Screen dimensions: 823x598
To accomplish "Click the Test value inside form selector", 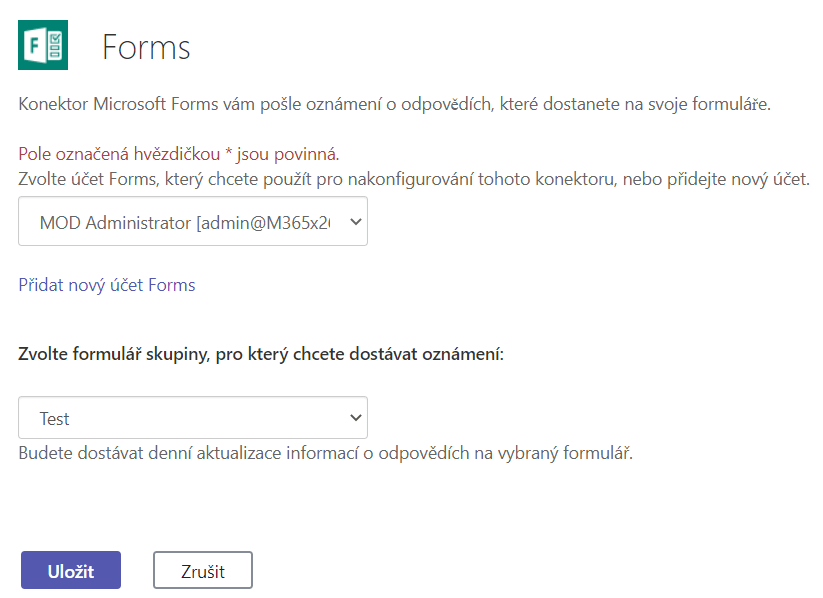I will pyautogui.click(x=55, y=419).
